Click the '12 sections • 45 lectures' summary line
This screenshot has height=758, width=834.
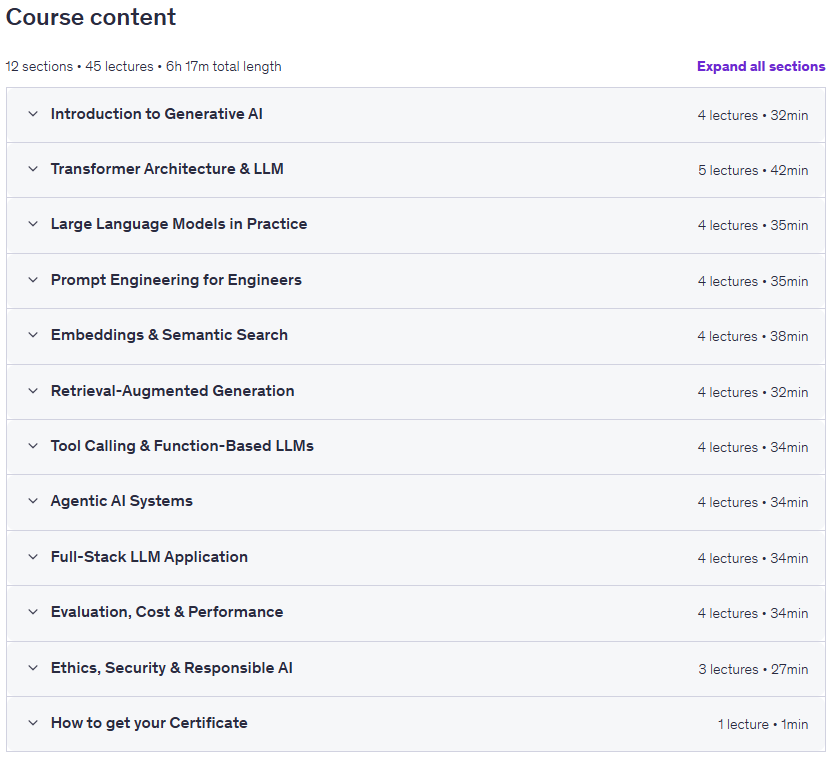[x=143, y=66]
